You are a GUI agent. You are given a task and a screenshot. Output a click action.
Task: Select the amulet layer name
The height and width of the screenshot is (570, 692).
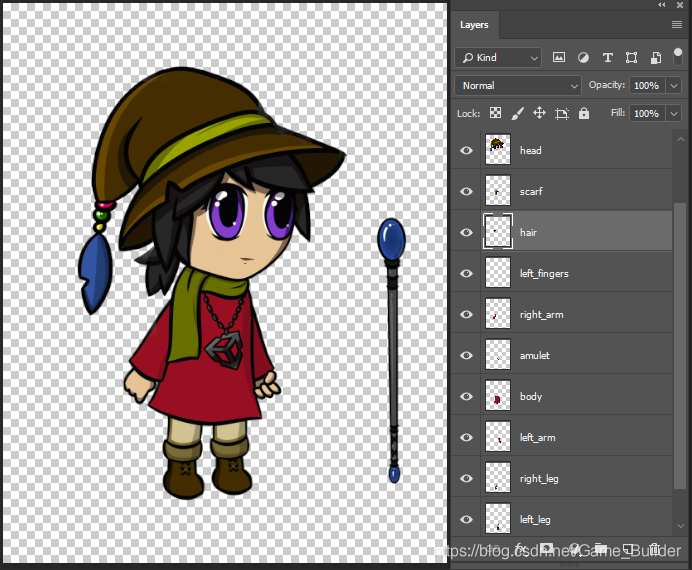click(x=534, y=356)
